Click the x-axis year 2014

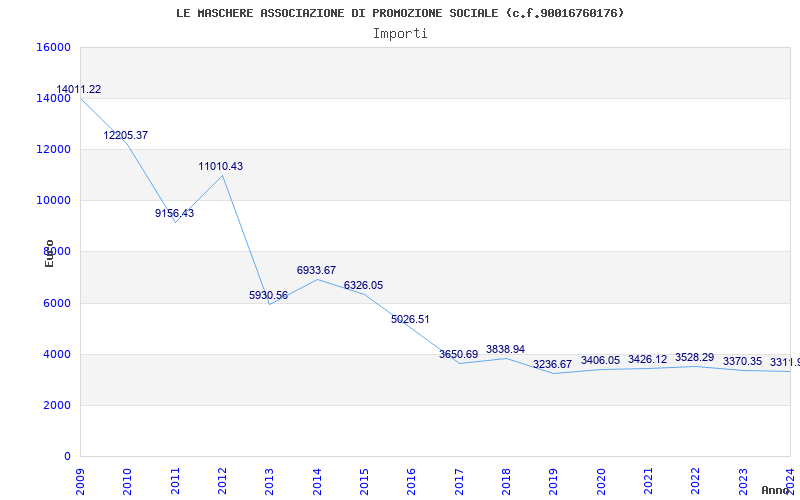(317, 481)
